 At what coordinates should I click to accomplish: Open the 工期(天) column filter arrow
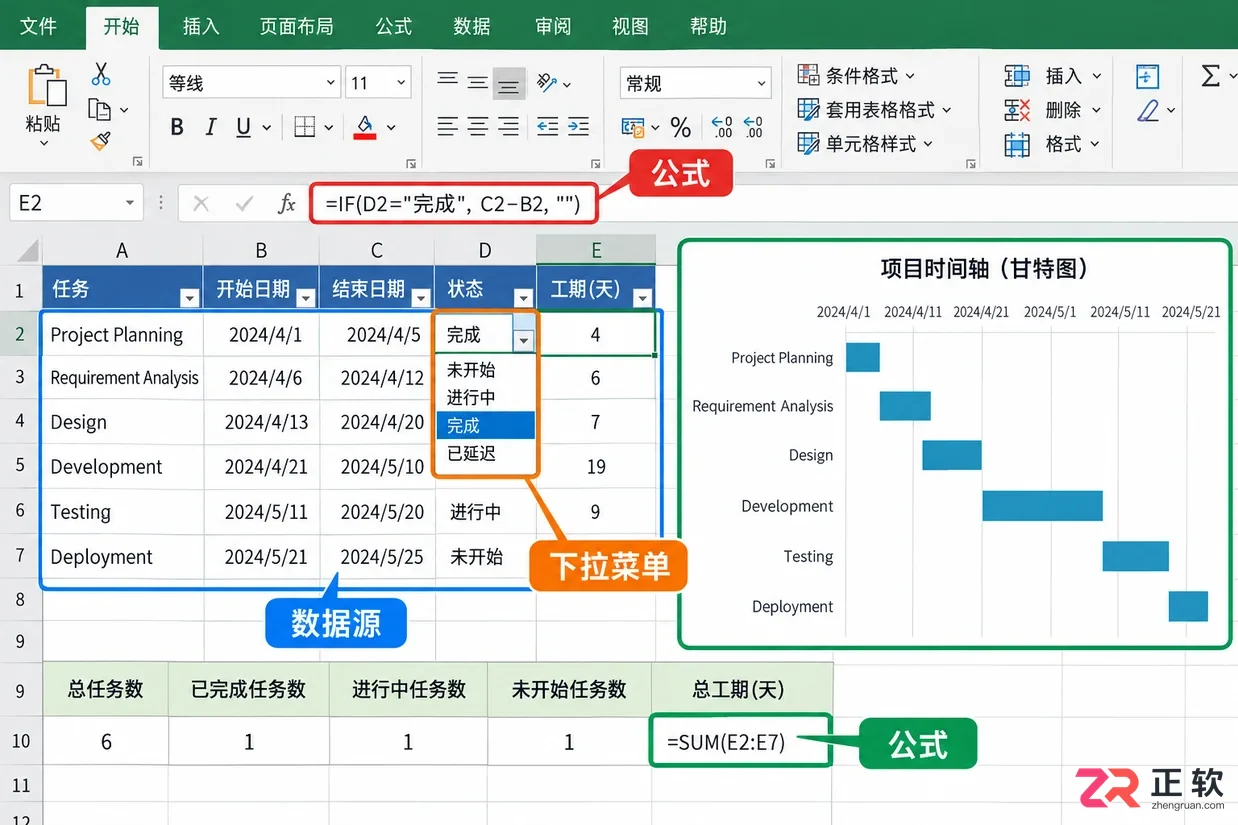tap(642, 297)
